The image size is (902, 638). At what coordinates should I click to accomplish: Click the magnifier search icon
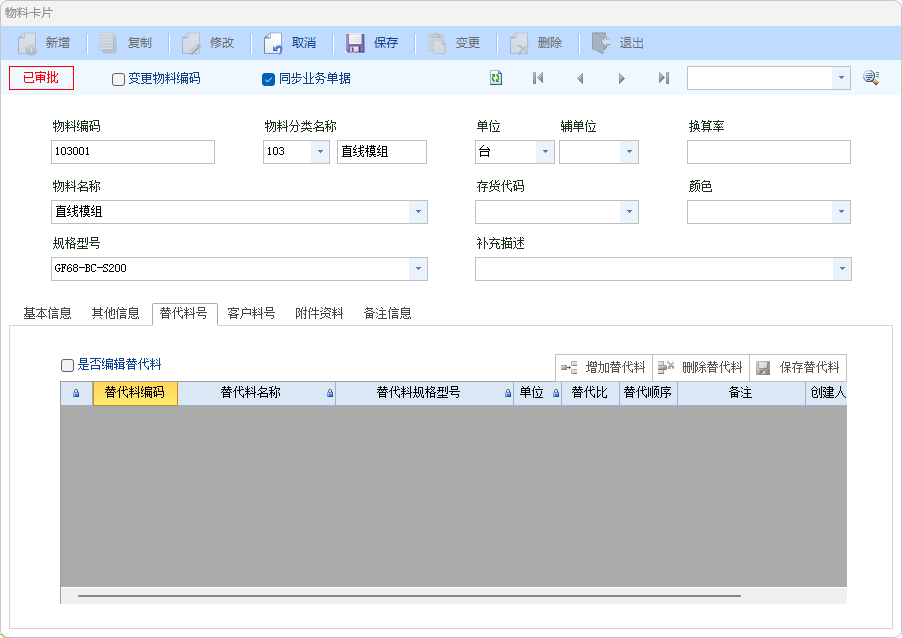[871, 78]
